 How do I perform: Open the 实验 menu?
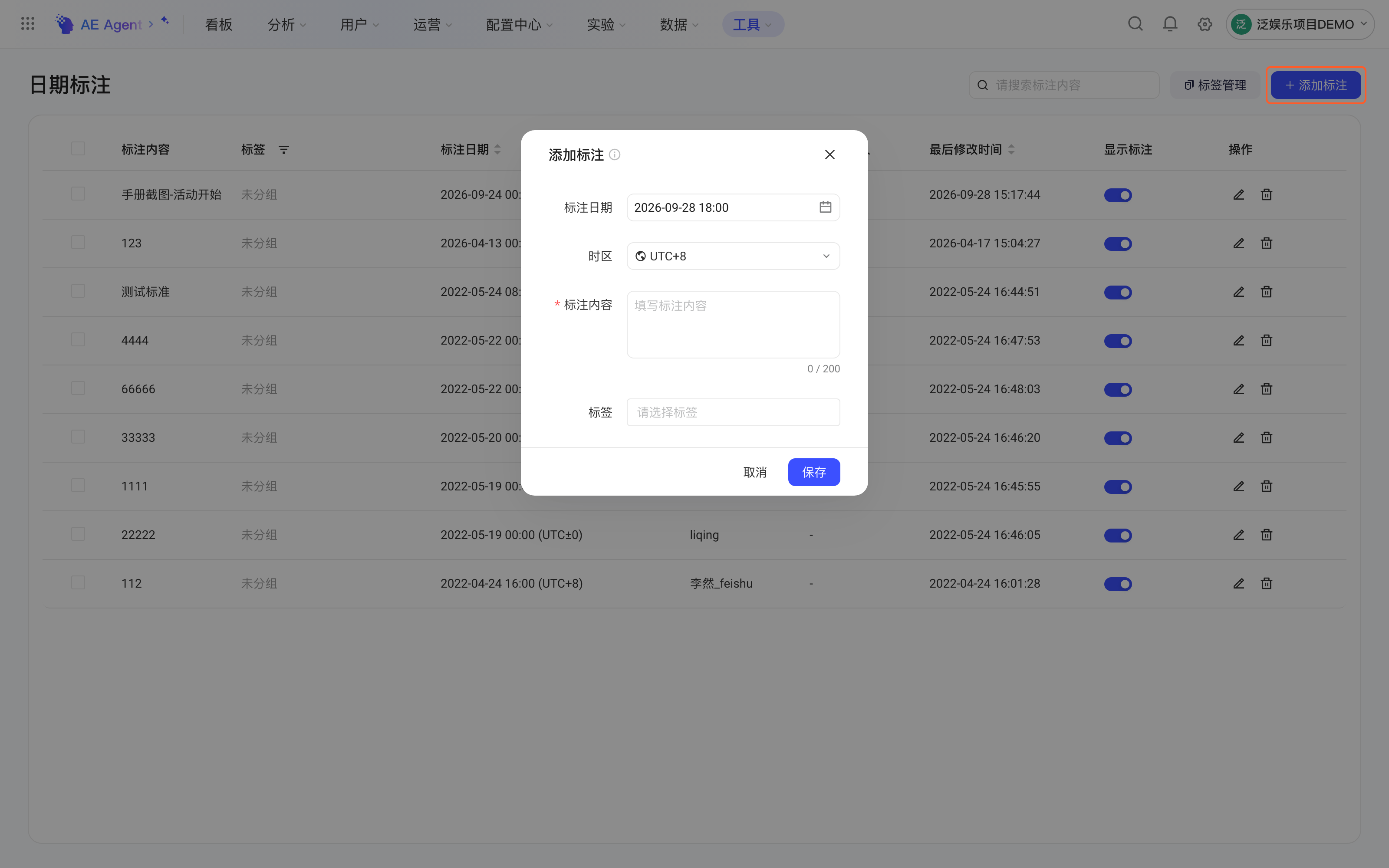(606, 25)
